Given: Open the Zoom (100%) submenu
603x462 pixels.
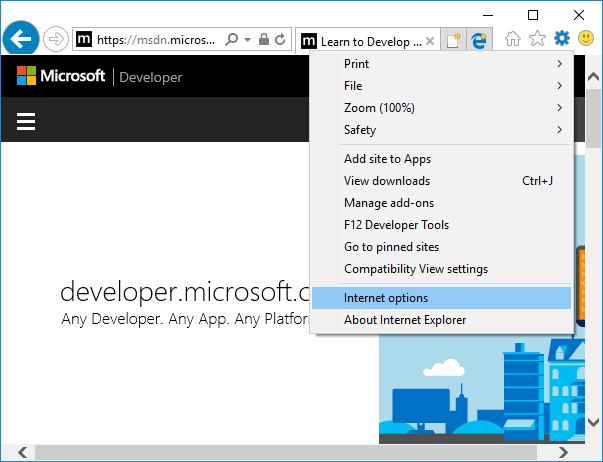Looking at the screenshot, I should coord(441,108).
